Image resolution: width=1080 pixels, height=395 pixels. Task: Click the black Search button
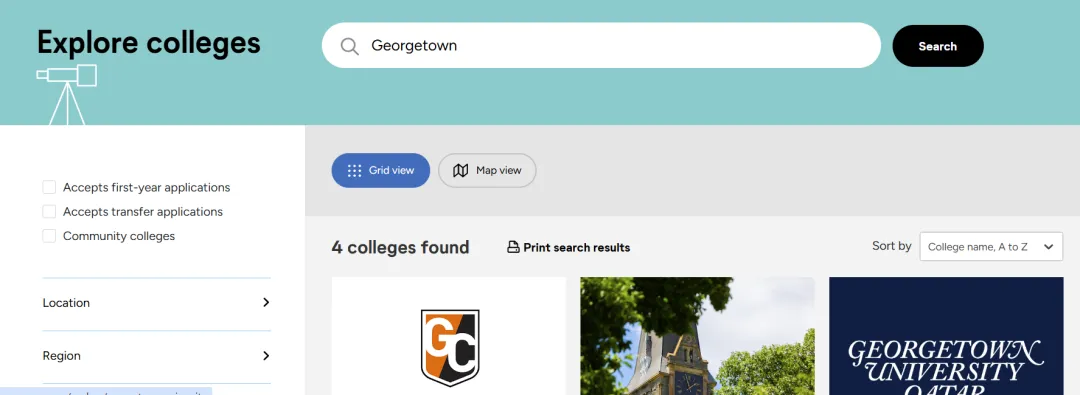tap(937, 46)
